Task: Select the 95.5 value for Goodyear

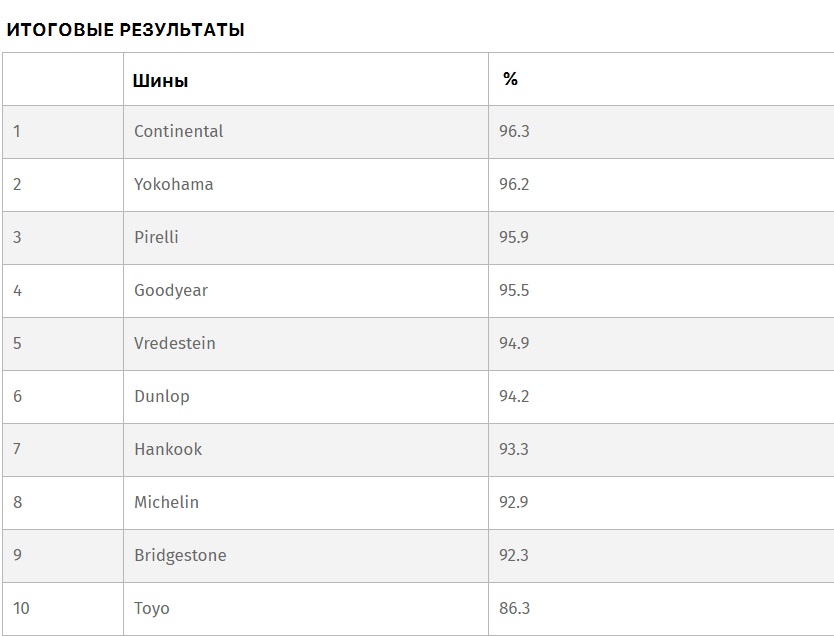Action: [x=514, y=290]
